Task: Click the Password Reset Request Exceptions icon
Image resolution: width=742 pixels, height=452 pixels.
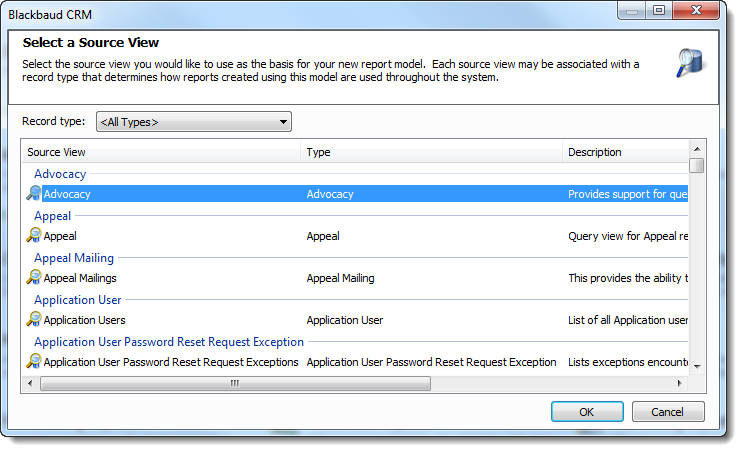Action: [x=34, y=361]
